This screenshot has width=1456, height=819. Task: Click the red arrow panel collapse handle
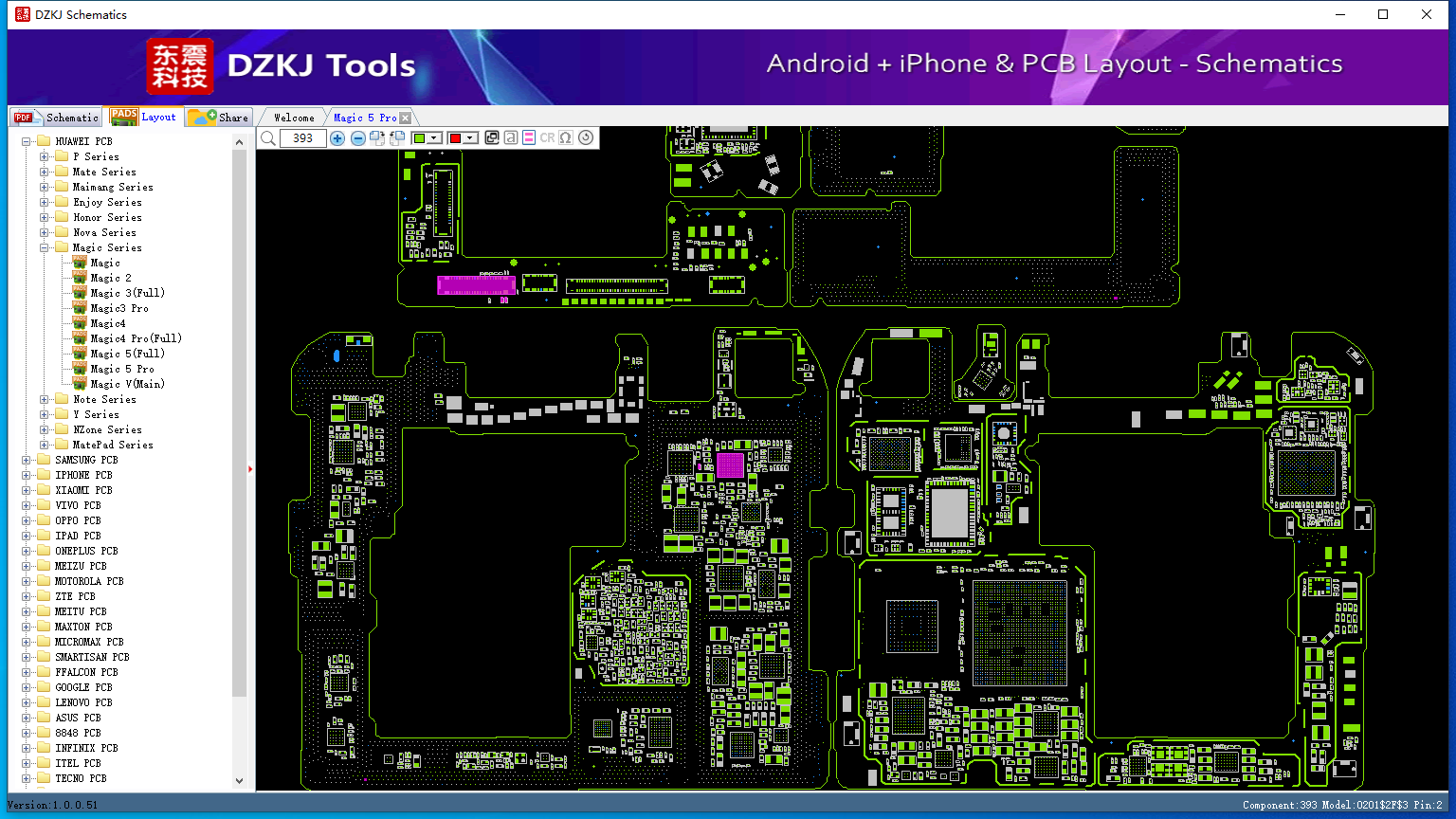point(250,468)
